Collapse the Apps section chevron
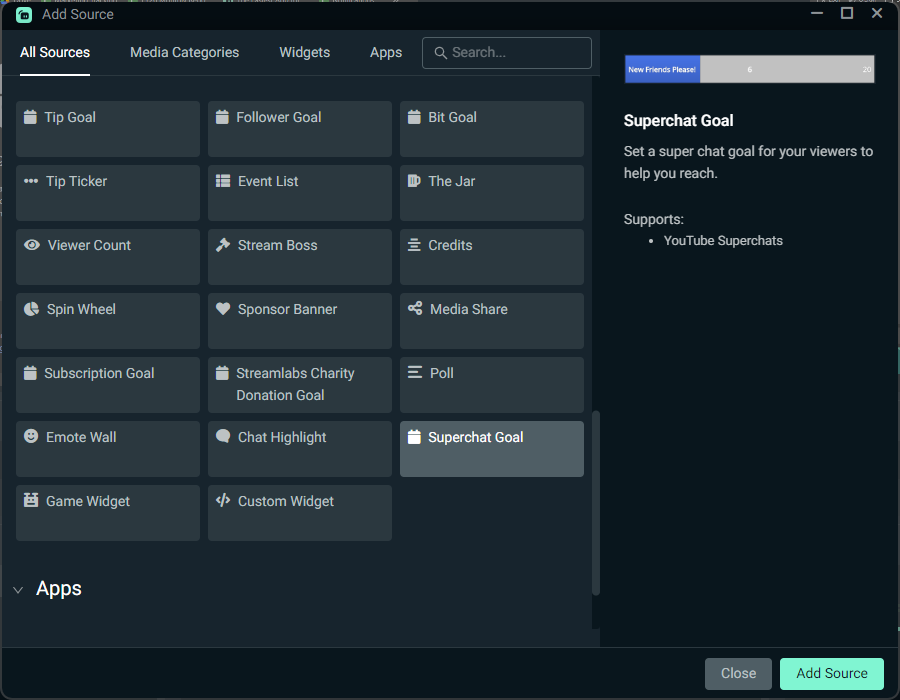900x700 pixels. (x=18, y=590)
